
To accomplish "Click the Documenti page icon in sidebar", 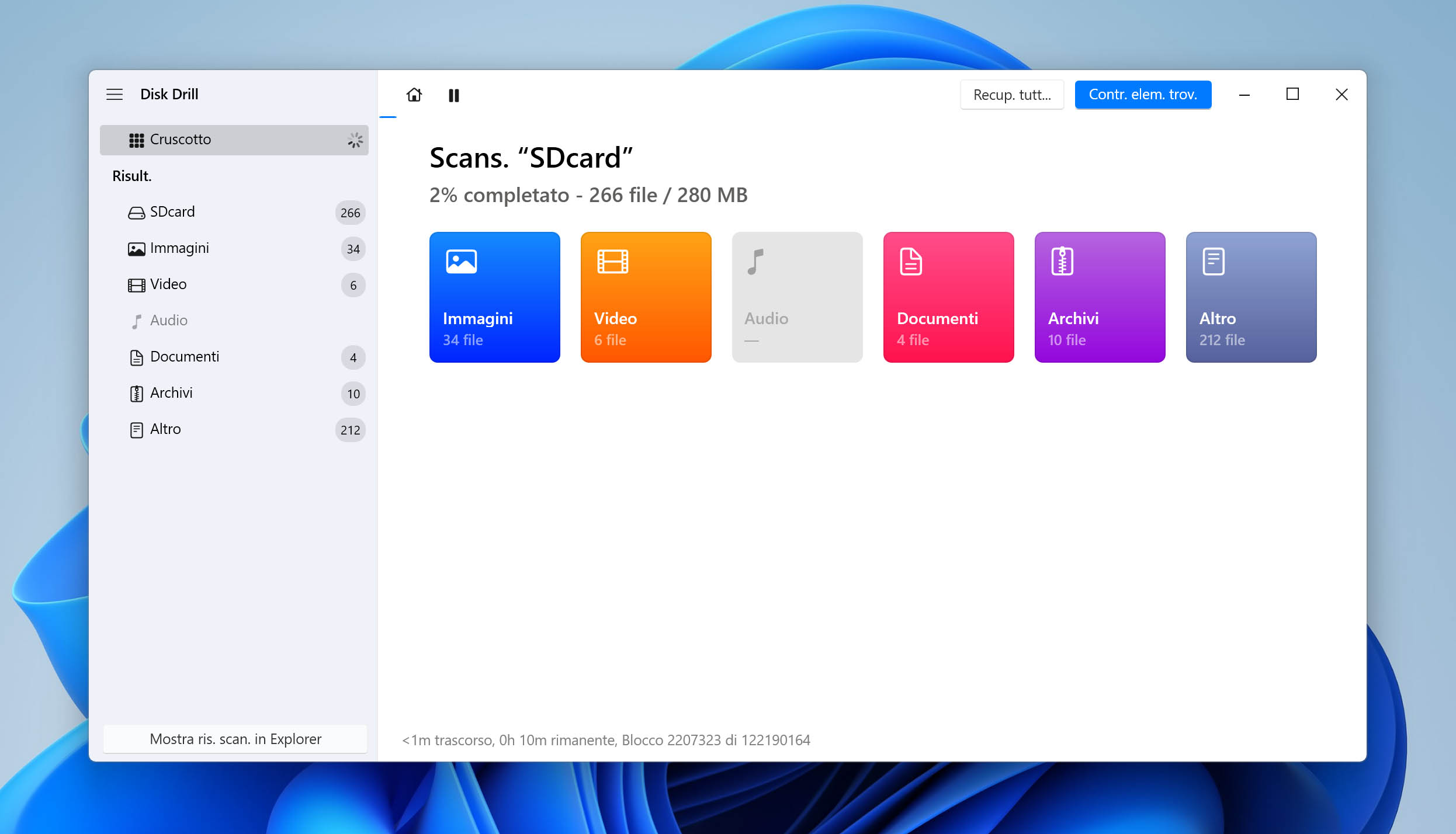I will tap(136, 358).
